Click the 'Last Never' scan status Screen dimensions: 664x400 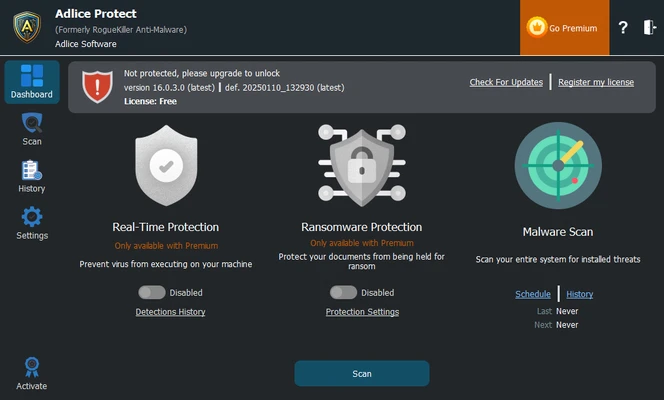pyautogui.click(x=557, y=311)
